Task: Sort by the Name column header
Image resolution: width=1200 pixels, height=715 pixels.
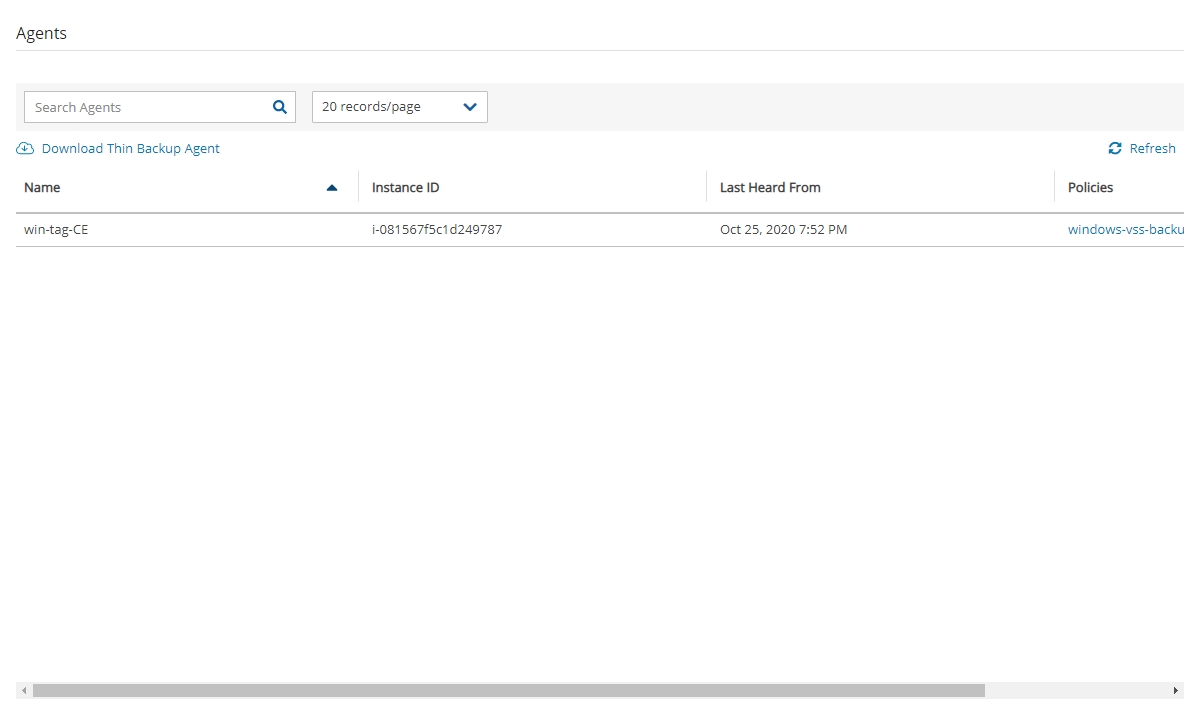Action: 43,188
